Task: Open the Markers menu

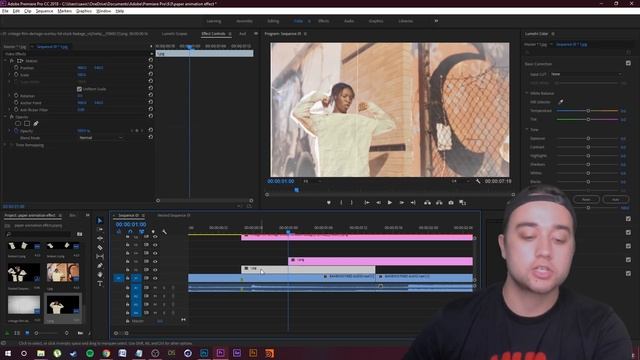Action: (x=64, y=11)
